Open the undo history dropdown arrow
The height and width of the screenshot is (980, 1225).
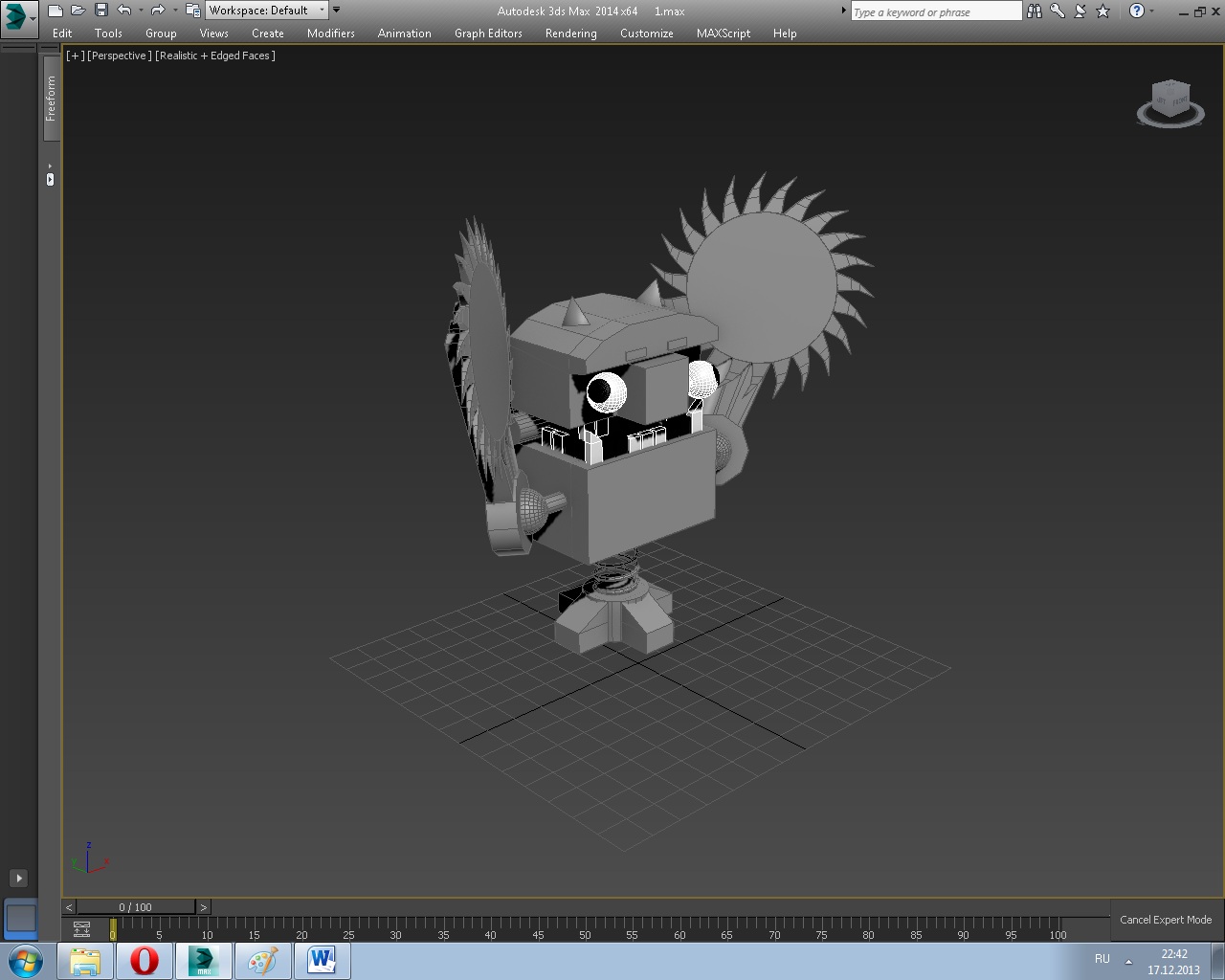(x=141, y=11)
